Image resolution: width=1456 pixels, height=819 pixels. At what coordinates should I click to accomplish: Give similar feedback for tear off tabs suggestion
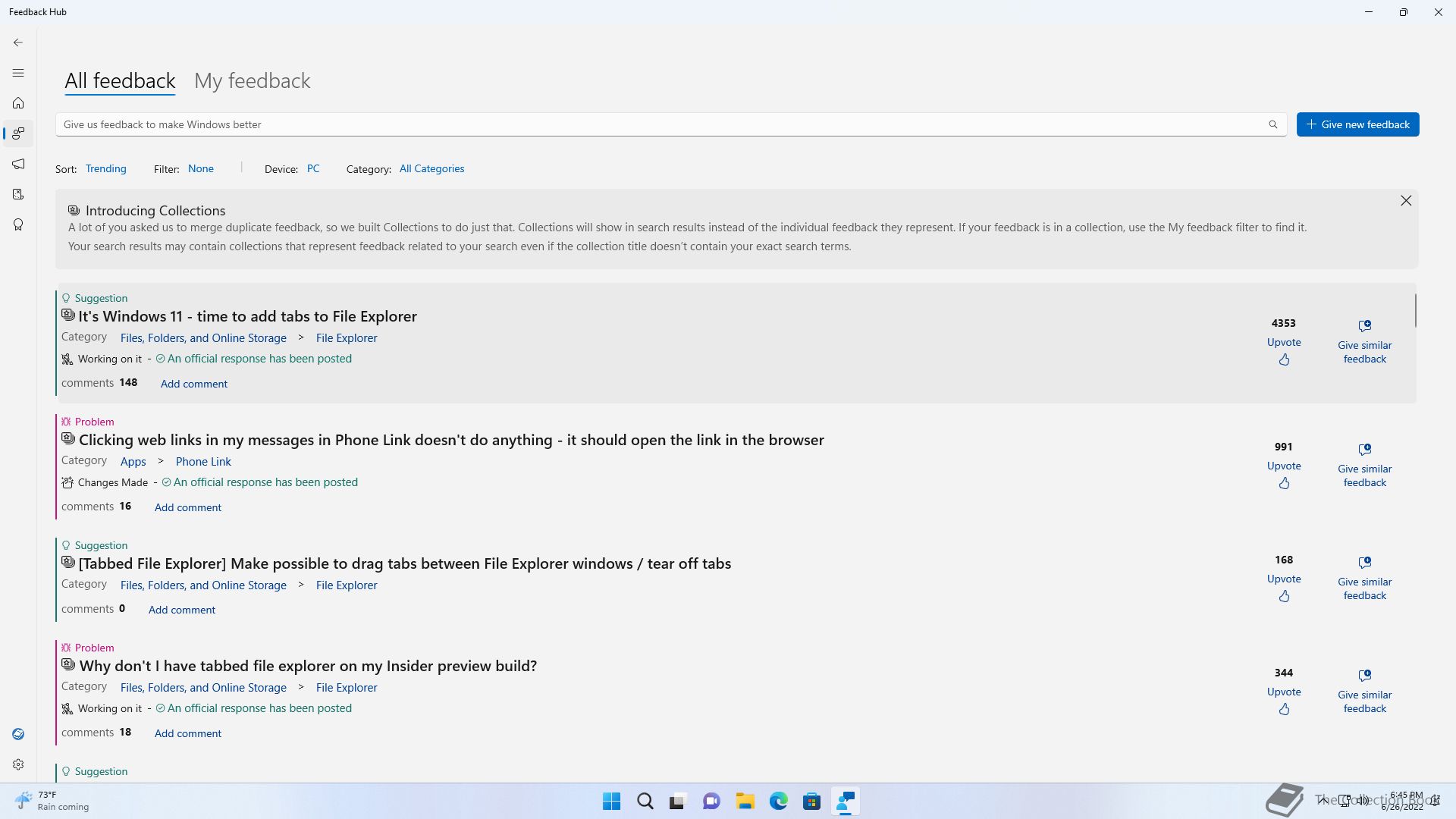(1365, 579)
